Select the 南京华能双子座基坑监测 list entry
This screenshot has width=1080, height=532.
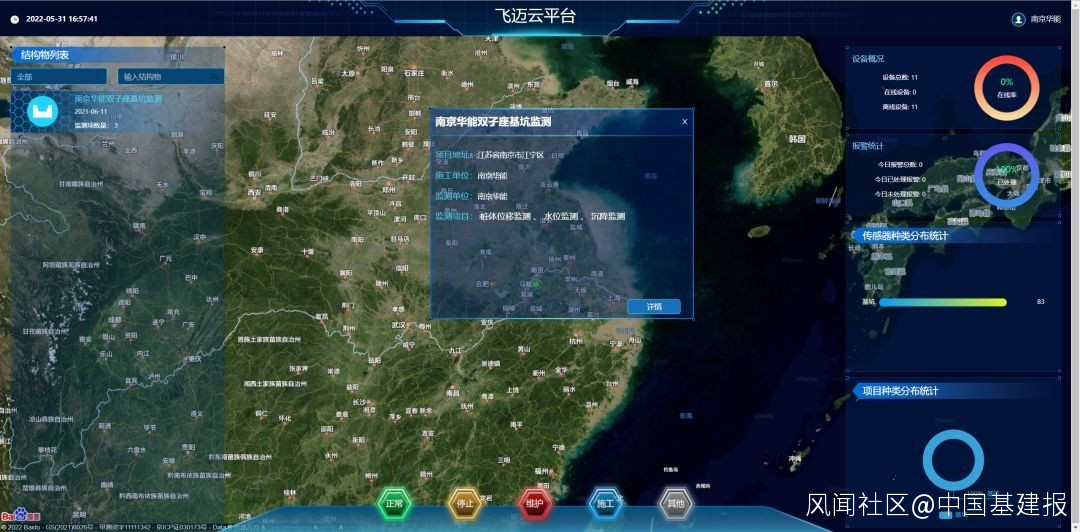pyautogui.click(x=118, y=112)
